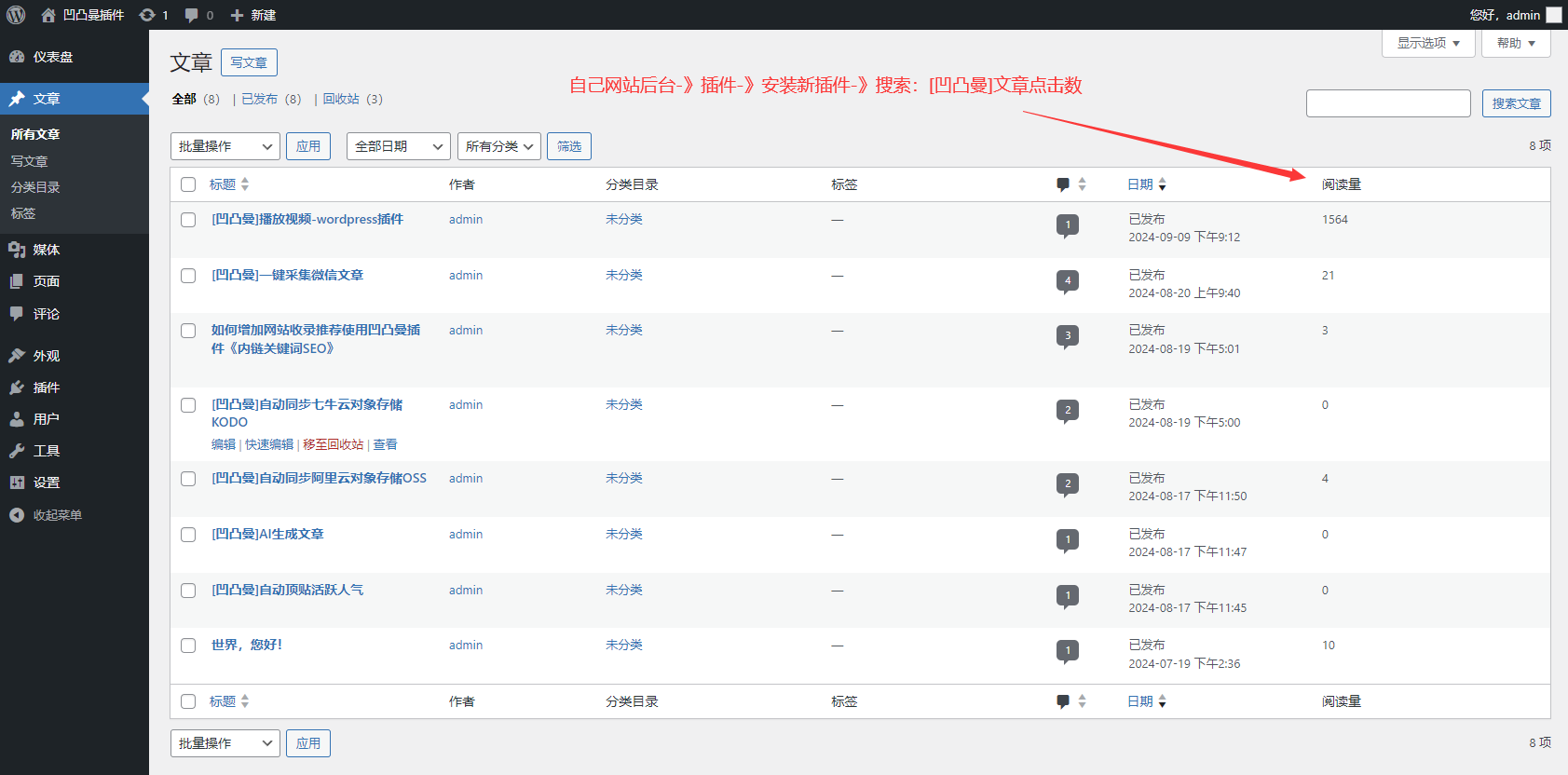
Task: Click 移至回收站 for 七牛云 post
Action: pos(333,444)
